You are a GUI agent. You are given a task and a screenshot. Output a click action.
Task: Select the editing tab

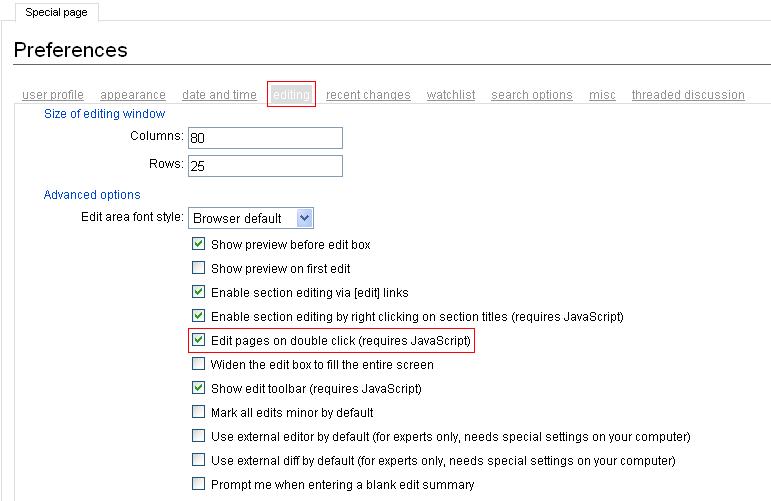coord(291,95)
